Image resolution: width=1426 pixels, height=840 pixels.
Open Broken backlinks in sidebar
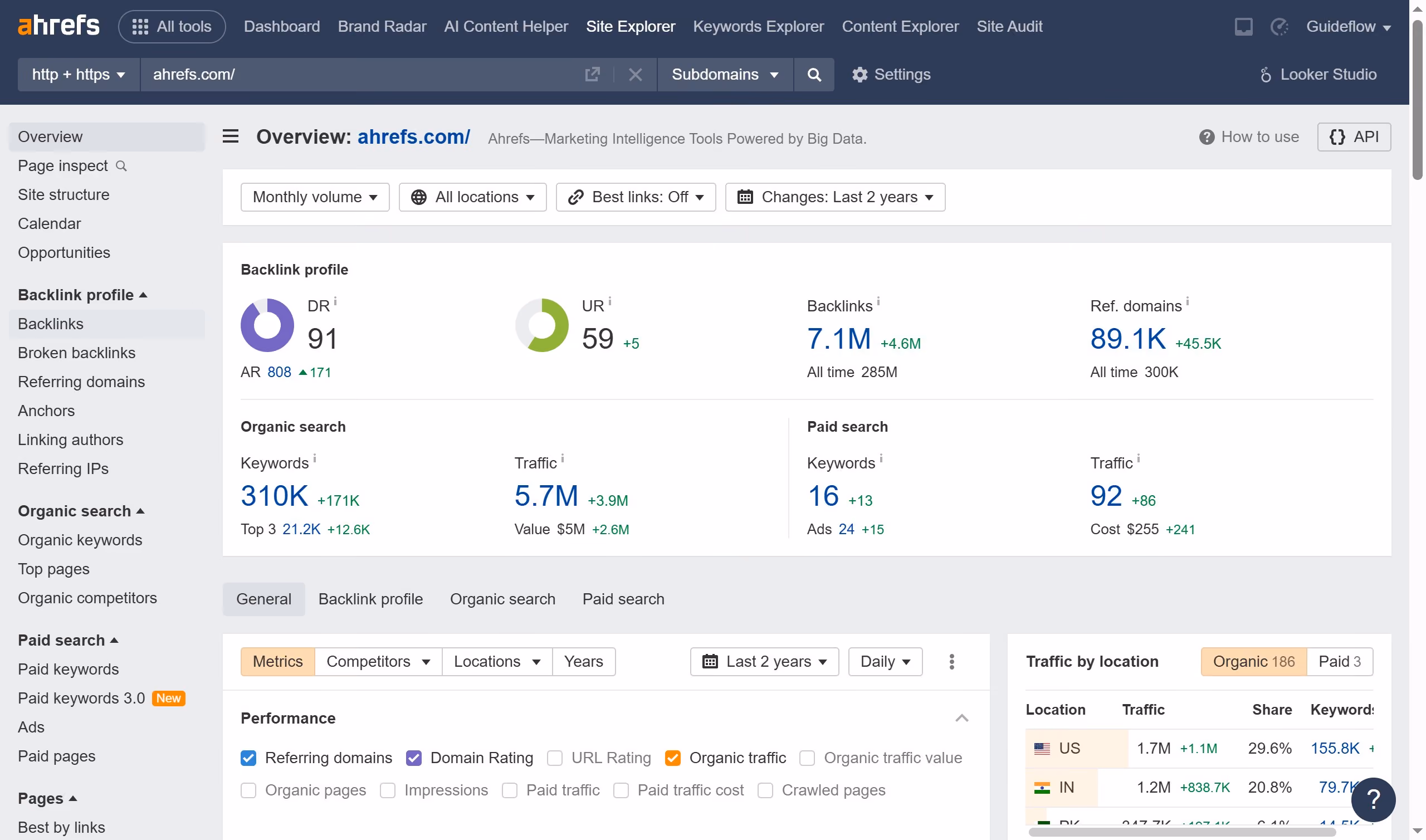point(76,353)
